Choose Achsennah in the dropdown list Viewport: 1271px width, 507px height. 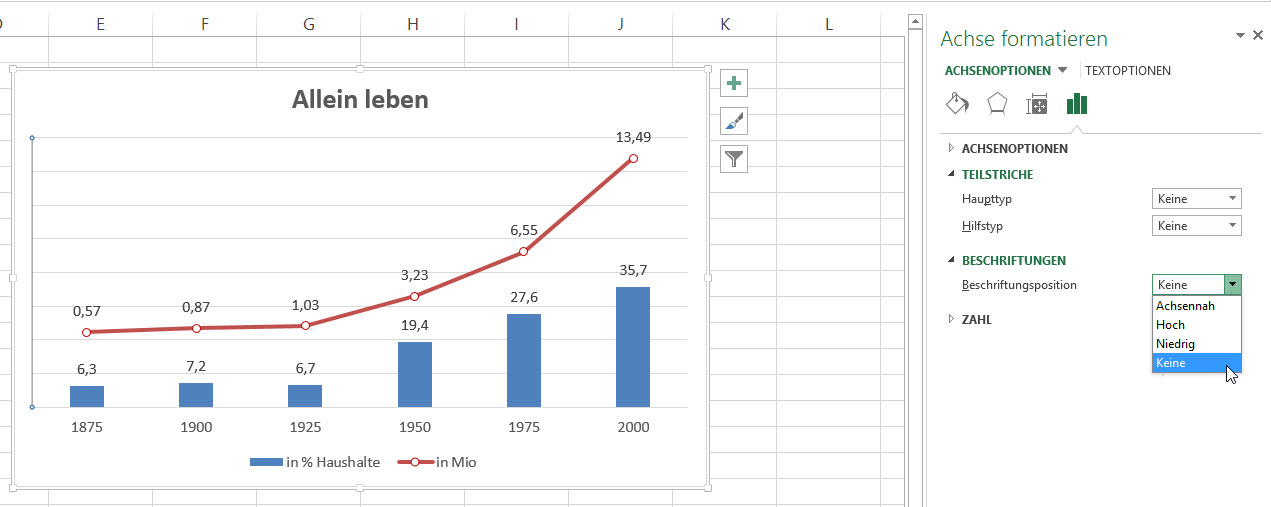1185,306
